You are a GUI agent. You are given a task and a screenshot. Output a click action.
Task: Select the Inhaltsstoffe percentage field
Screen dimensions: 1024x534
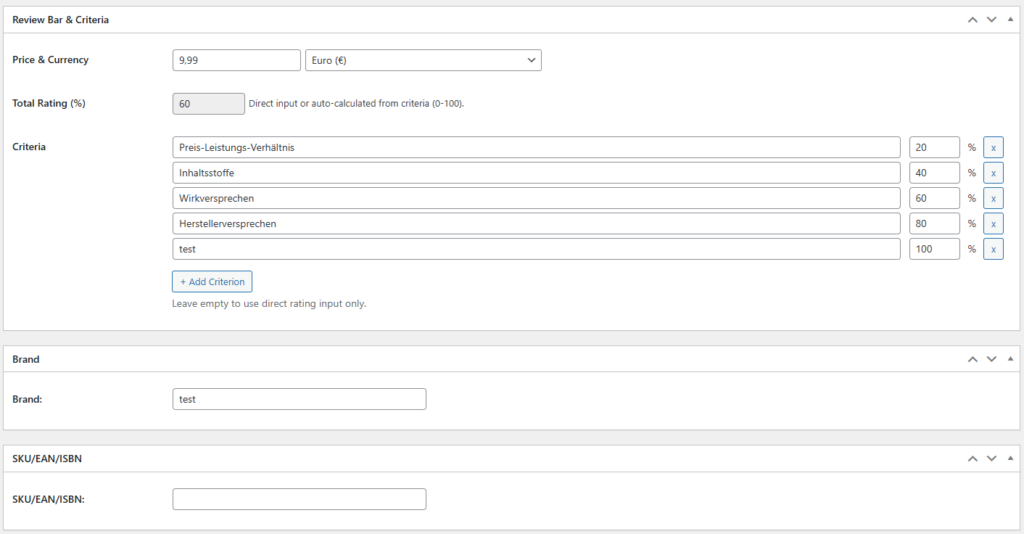point(934,173)
